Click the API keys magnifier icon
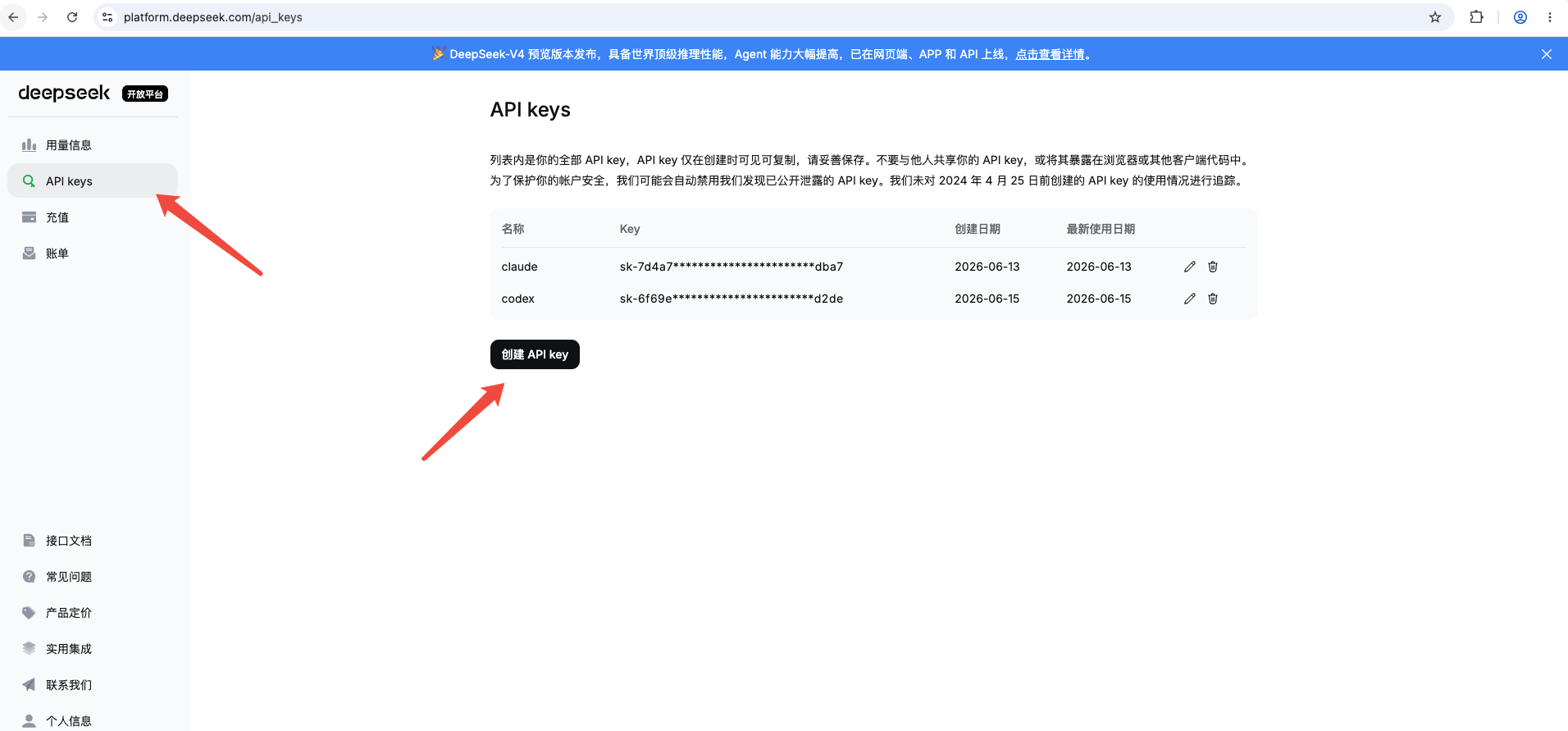The image size is (1568, 731). [29, 181]
